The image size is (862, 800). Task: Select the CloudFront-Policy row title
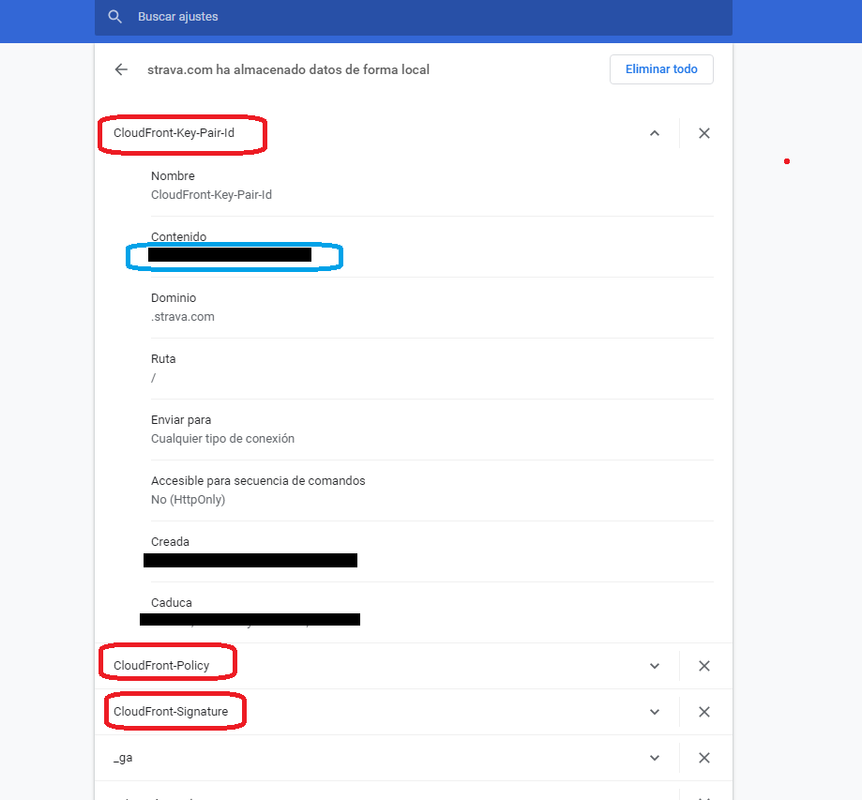tap(161, 666)
